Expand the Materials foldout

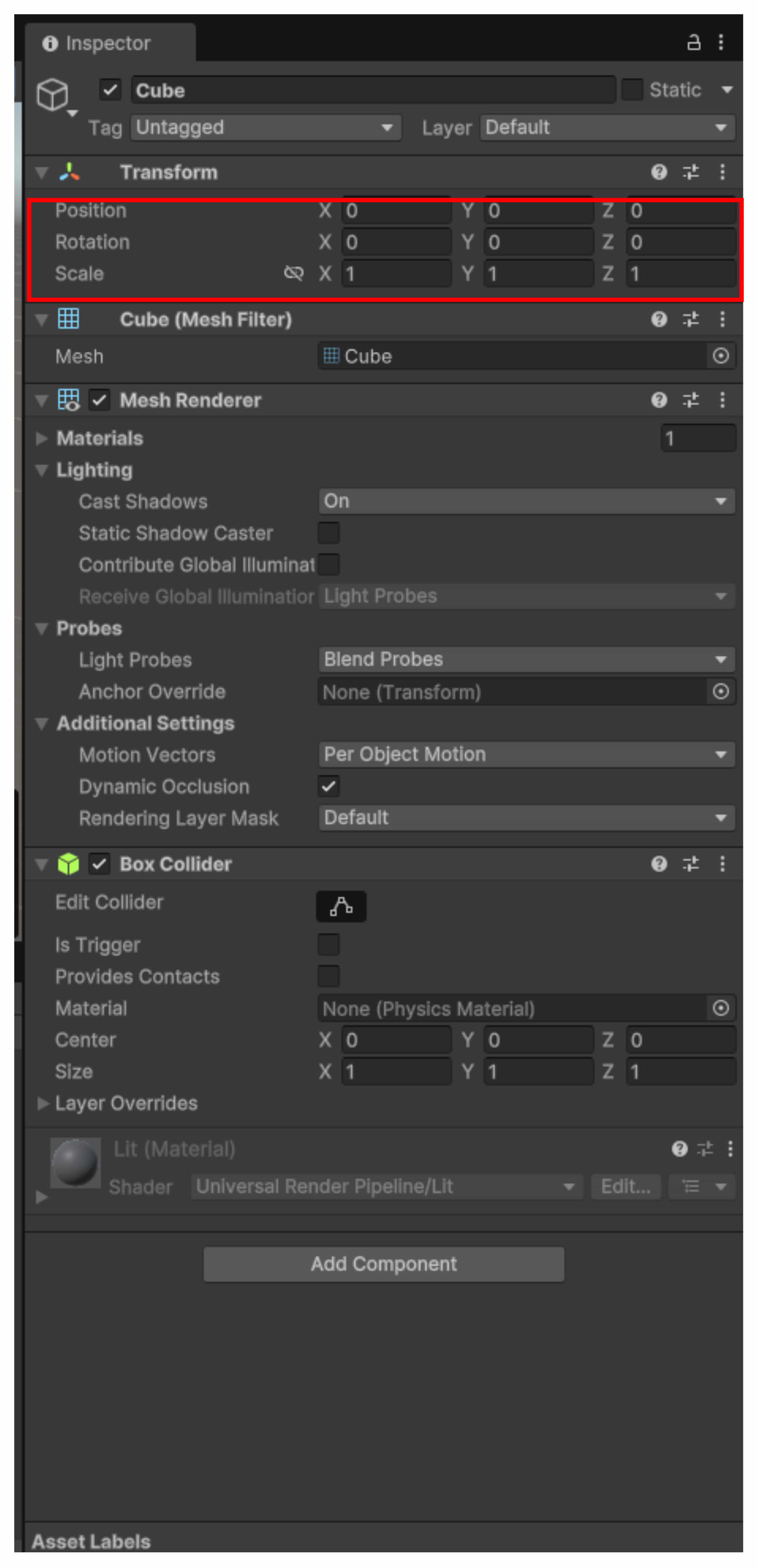click(x=41, y=438)
